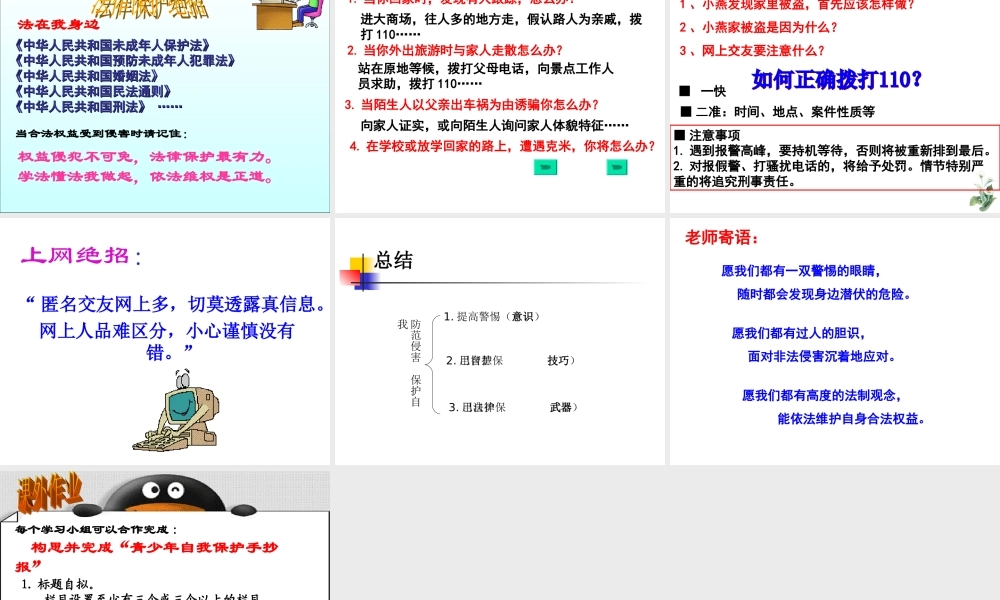Click note 1 遇到报警高峰，要持机等待

pyautogui.click(x=834, y=151)
